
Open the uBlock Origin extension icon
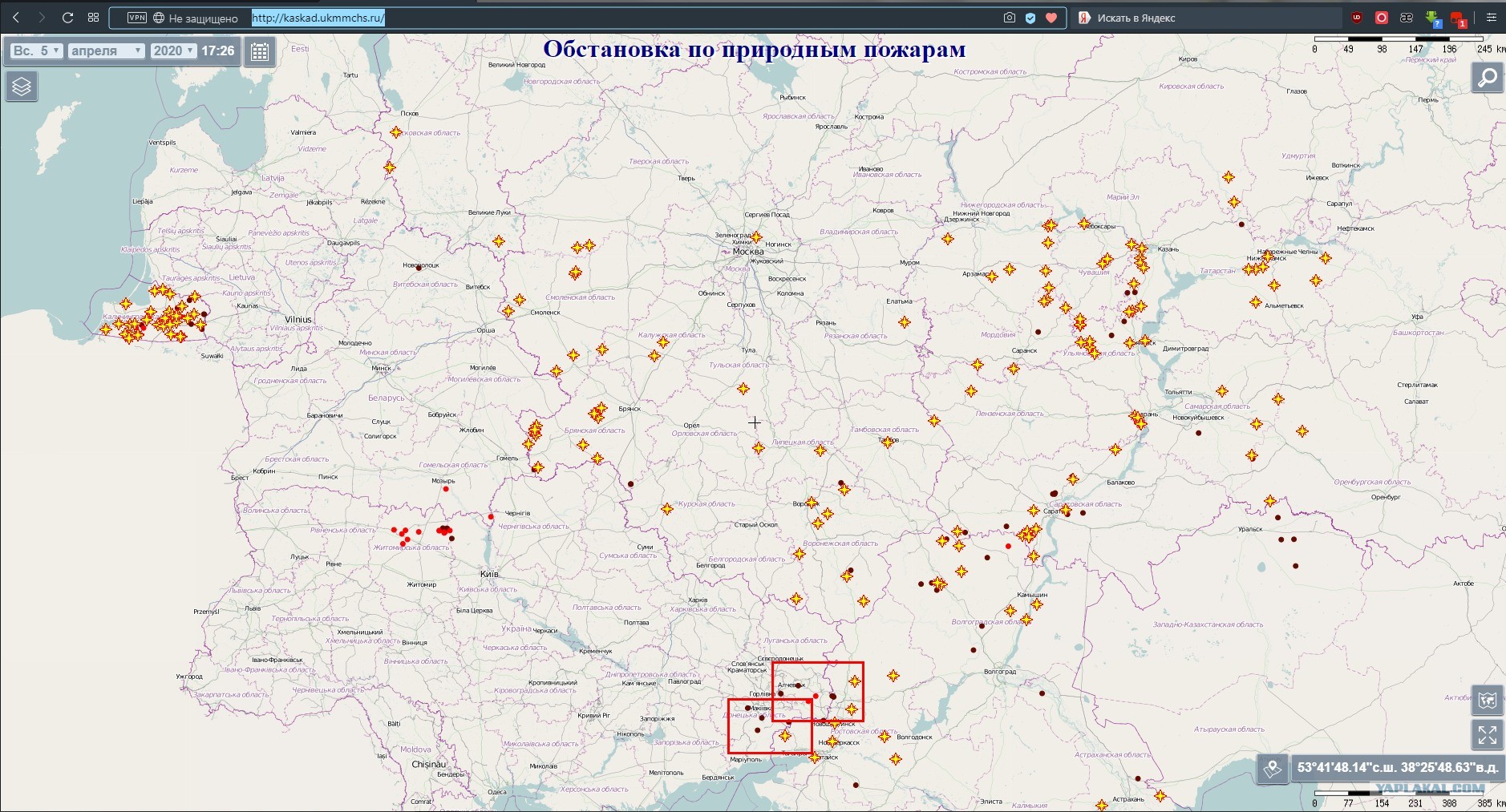(1357, 18)
